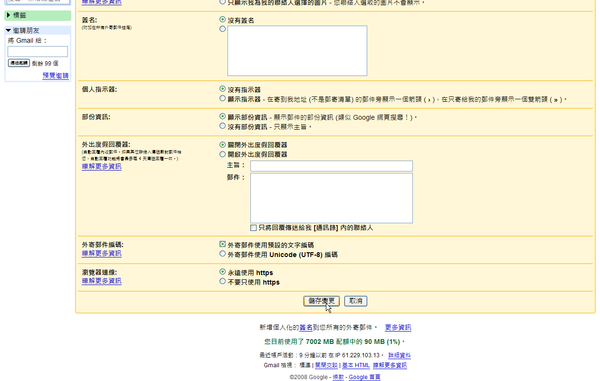Open learn more link under 外寄郵件編碼

point(101,253)
